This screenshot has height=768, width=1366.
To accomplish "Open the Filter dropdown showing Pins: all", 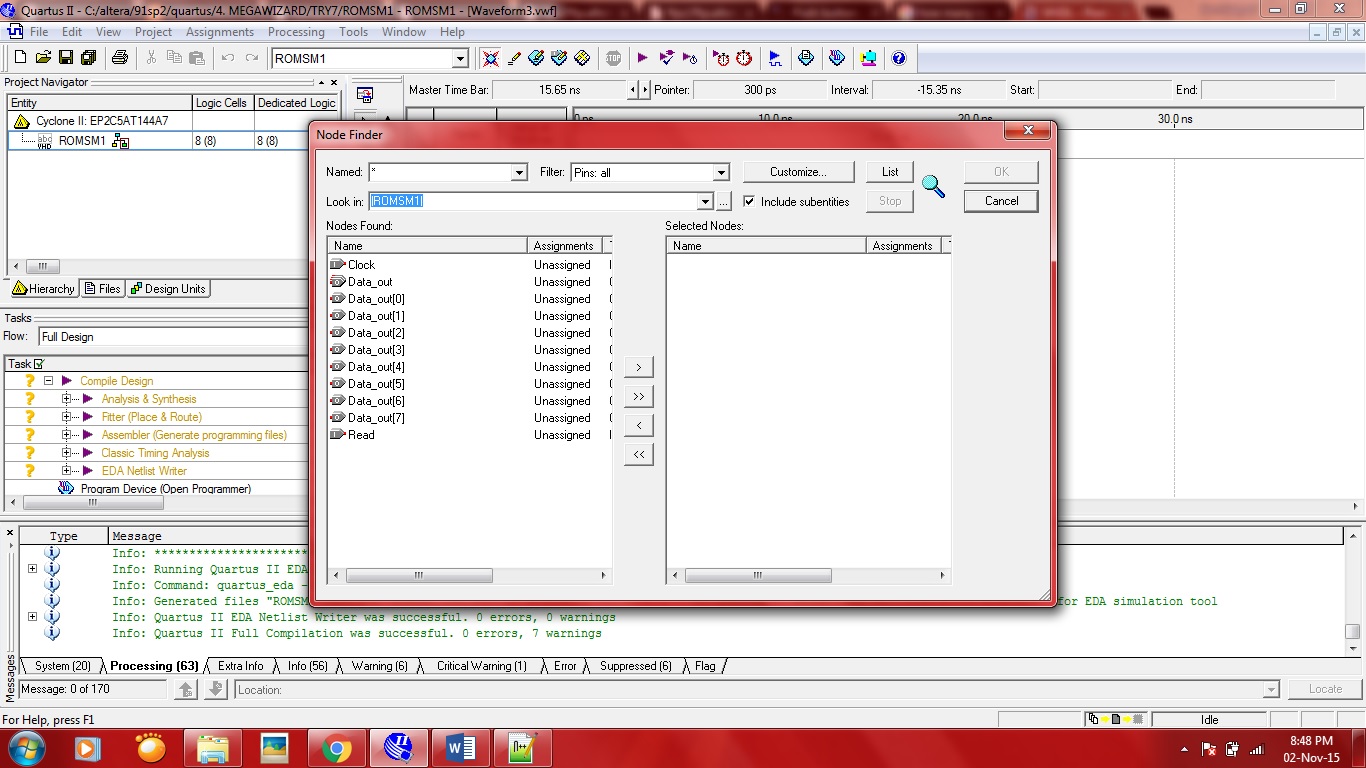I will [x=721, y=173].
